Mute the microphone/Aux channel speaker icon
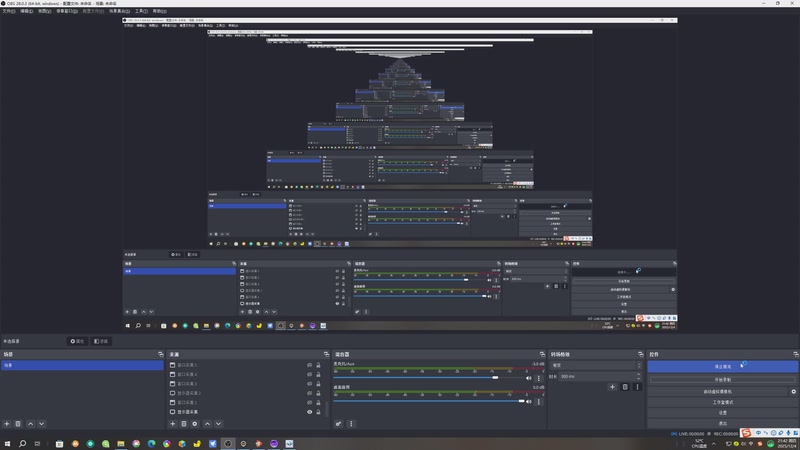 tap(529, 378)
